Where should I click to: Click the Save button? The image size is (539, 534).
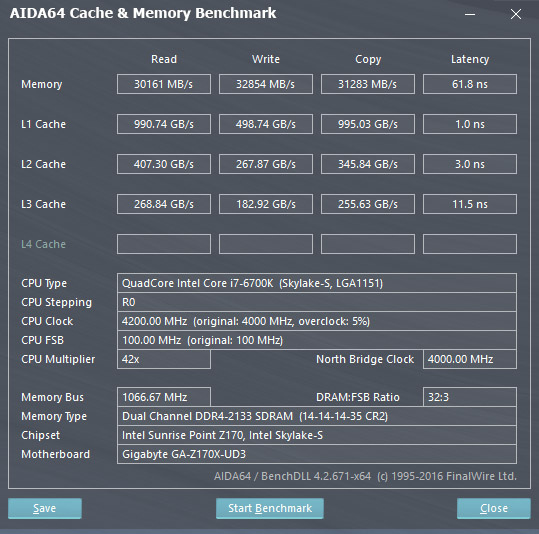[45, 508]
